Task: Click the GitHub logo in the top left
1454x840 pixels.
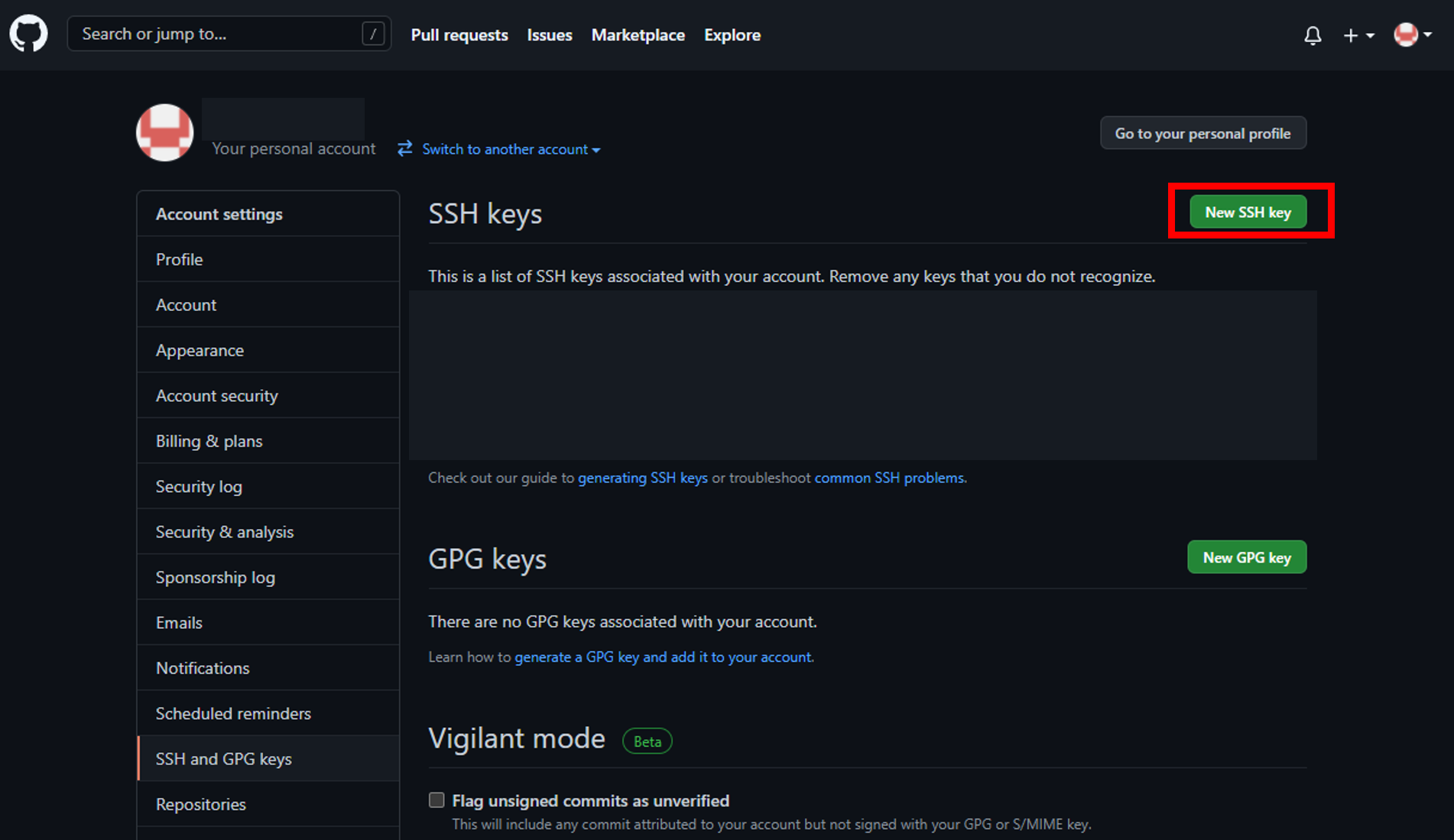Action: [28, 34]
